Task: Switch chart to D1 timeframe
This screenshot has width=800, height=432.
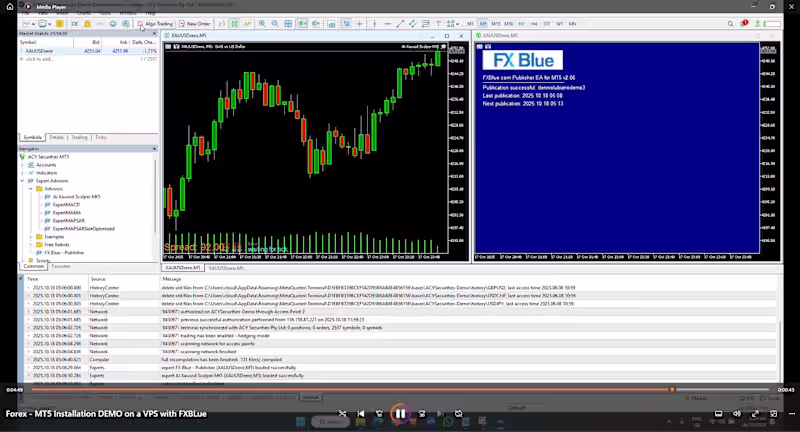Action: 546,24
